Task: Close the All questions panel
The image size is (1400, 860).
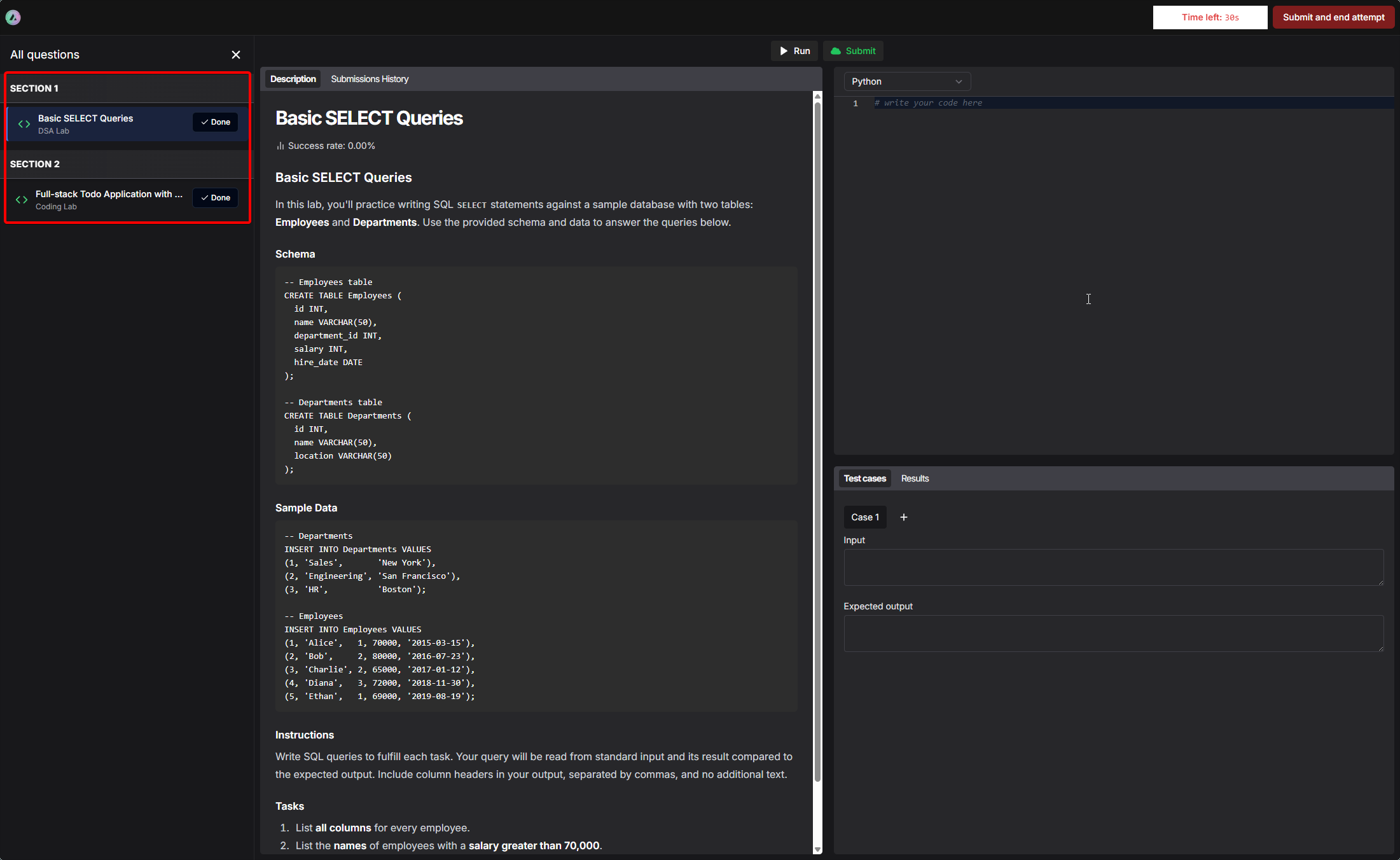Action: pyautogui.click(x=236, y=55)
